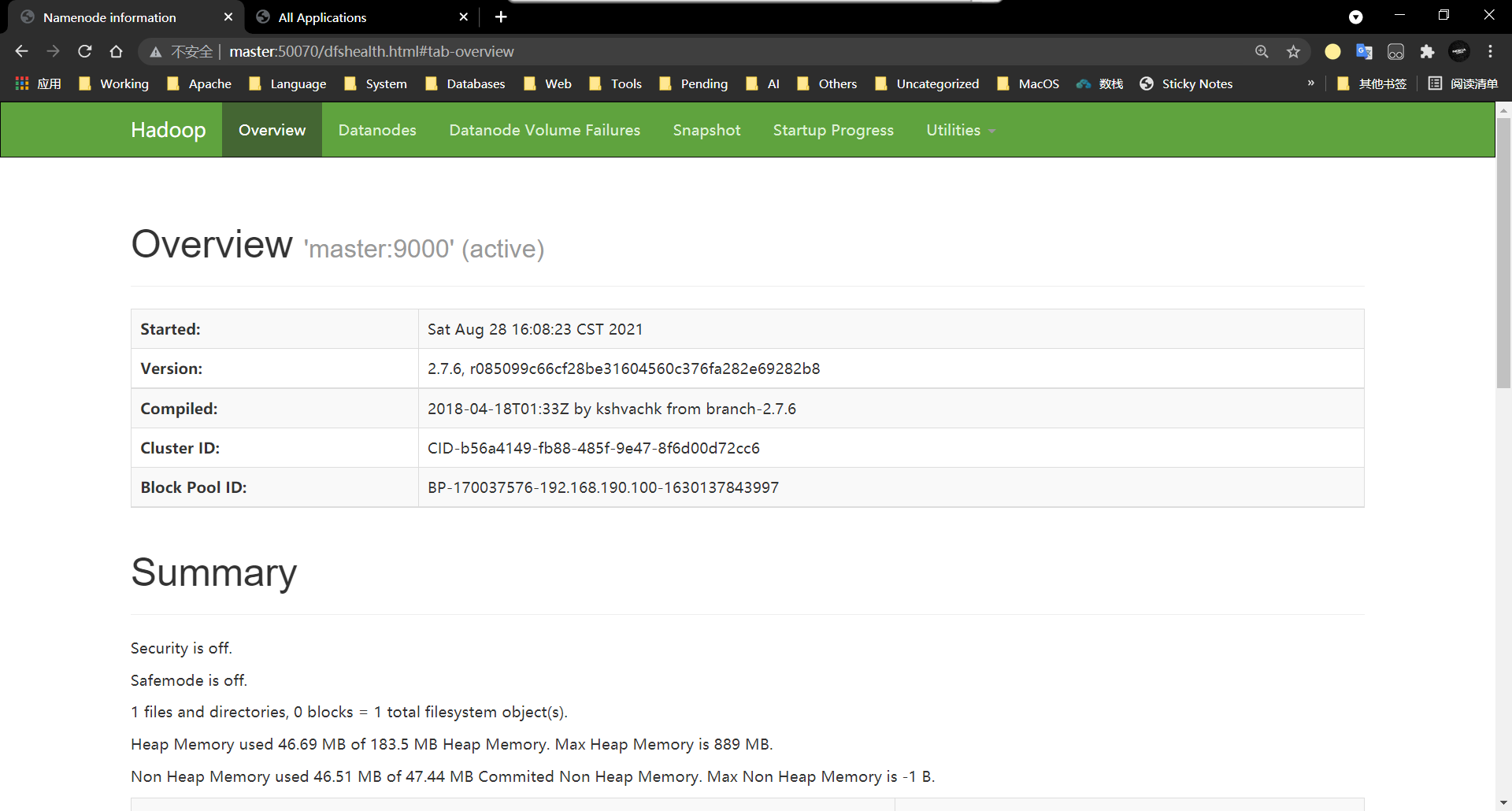The image size is (1512, 811).
Task: Open the Web bookmark folder
Action: tap(547, 83)
